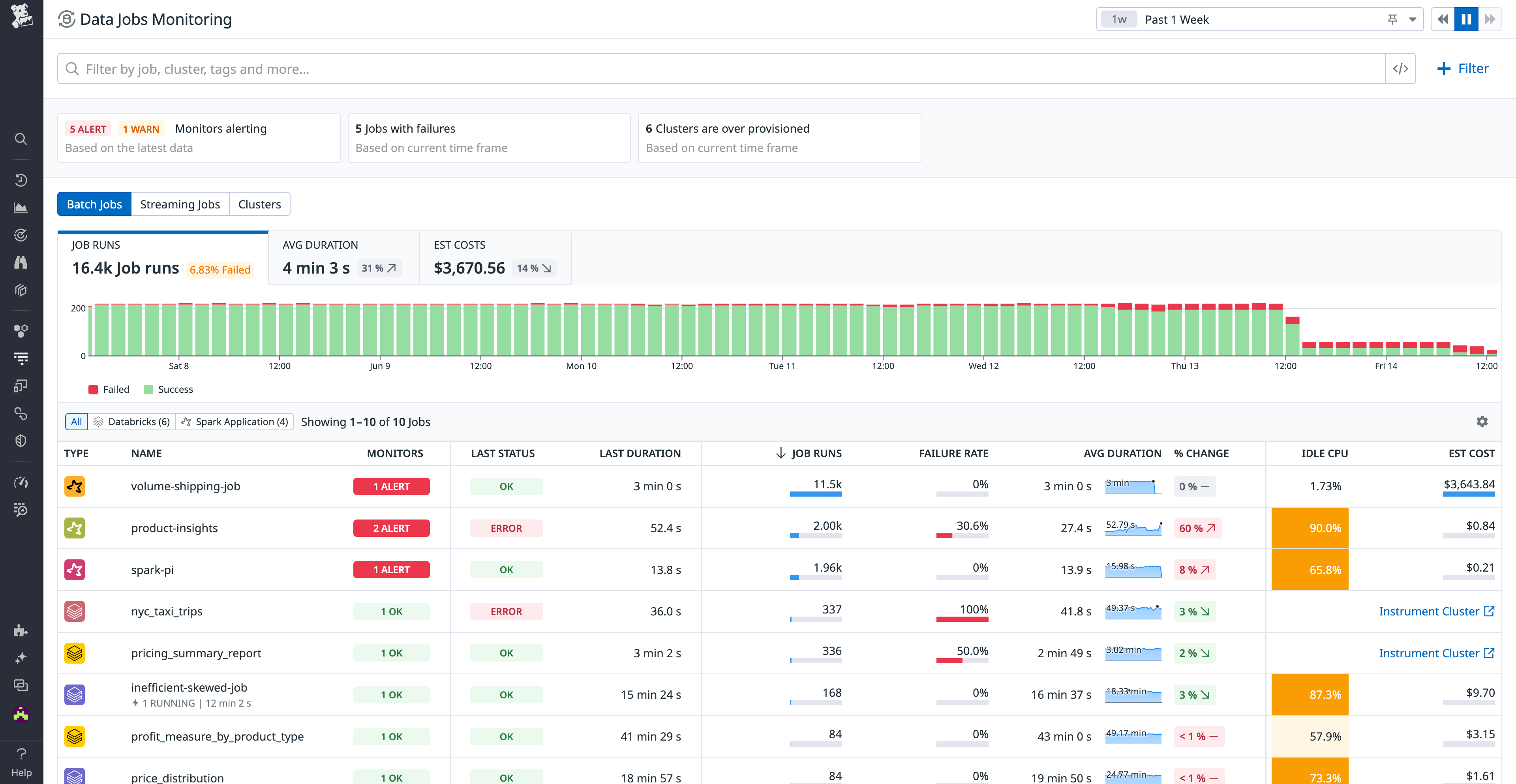The image size is (1516, 784).
Task: Select the Logs filter icon in the sidebar
Action: point(21,358)
